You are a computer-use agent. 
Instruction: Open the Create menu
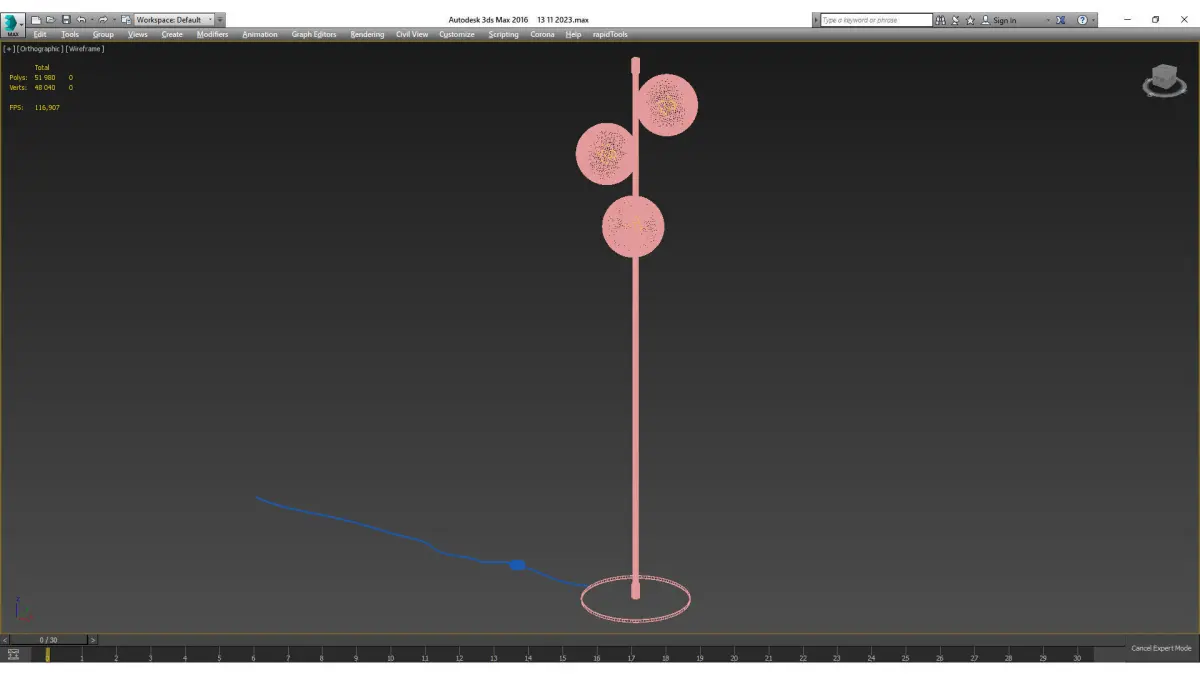coord(172,34)
